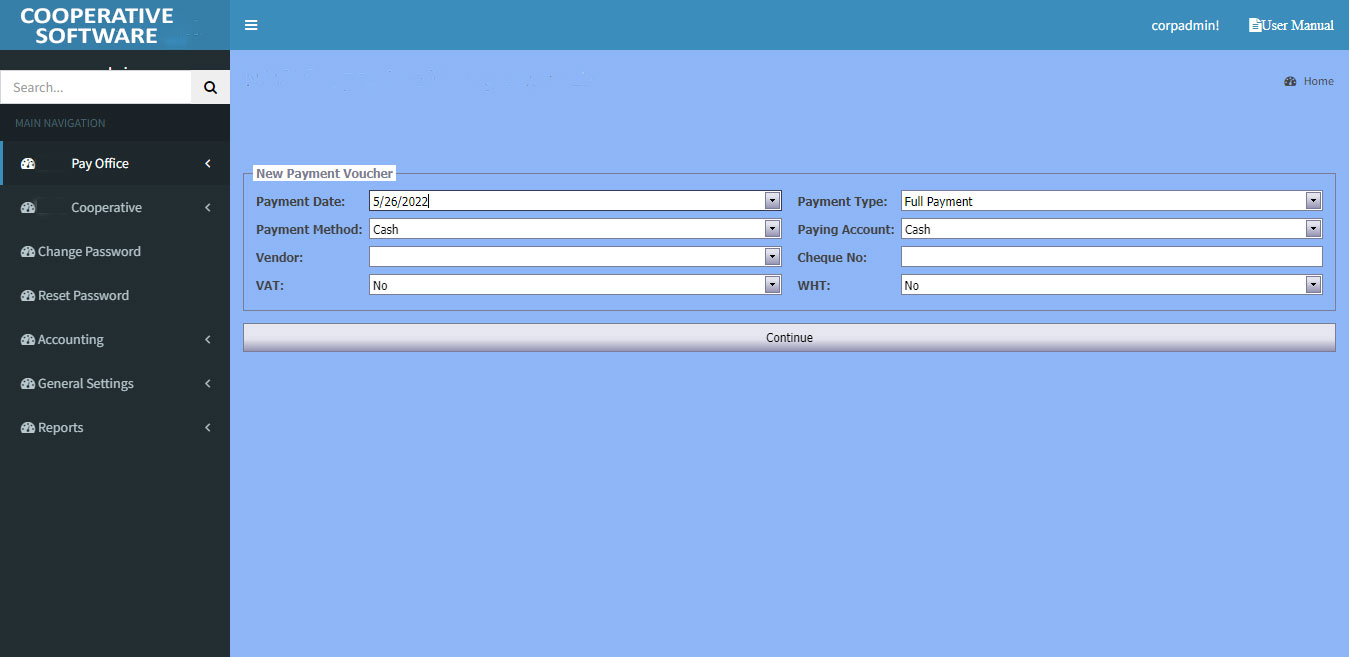Click the Pay Office dashboard icon

[28, 164]
